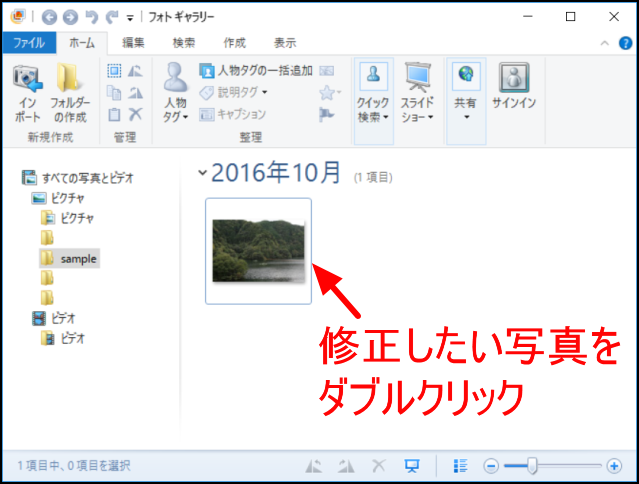Screen dimensions: 639x484
Task: Click status text 1 項目中、0 項目を選択
Action: point(74,466)
